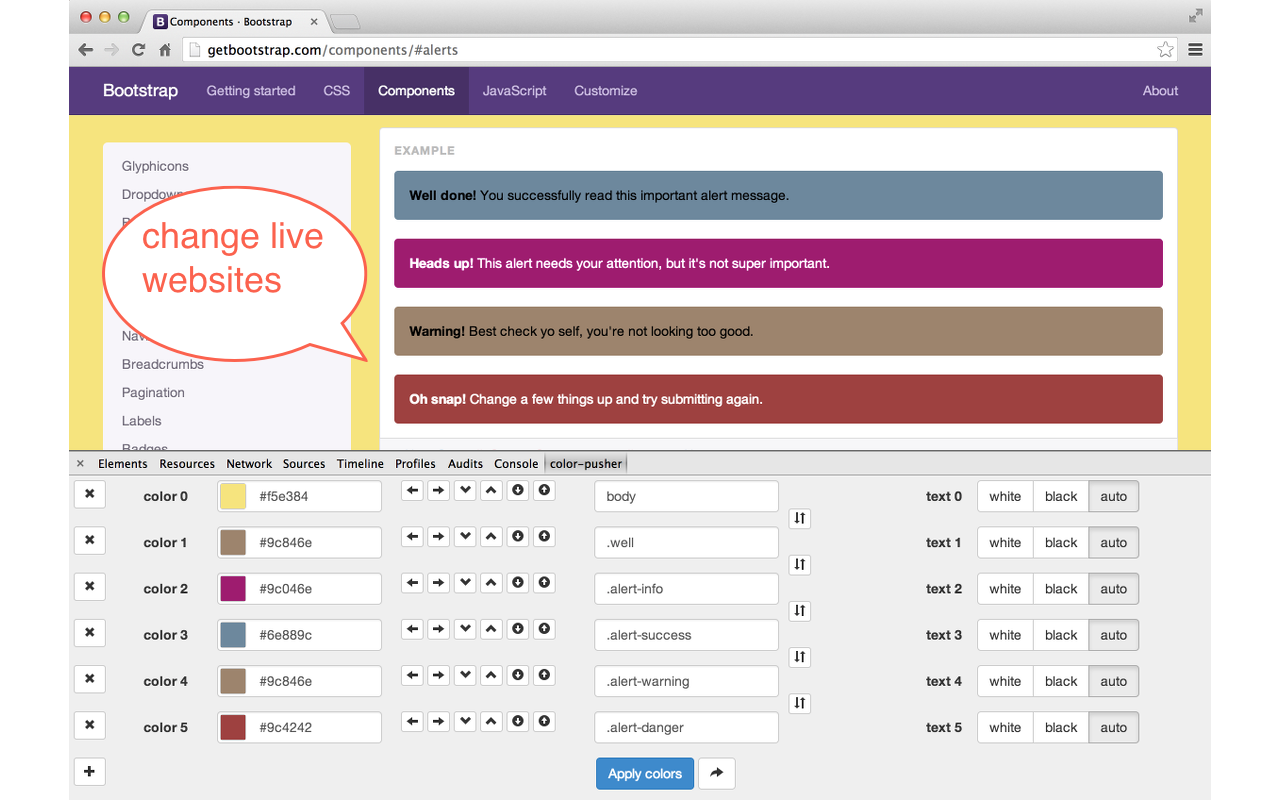Set text 4 to white
Viewport: 1280px width, 800px height.
1005,681
